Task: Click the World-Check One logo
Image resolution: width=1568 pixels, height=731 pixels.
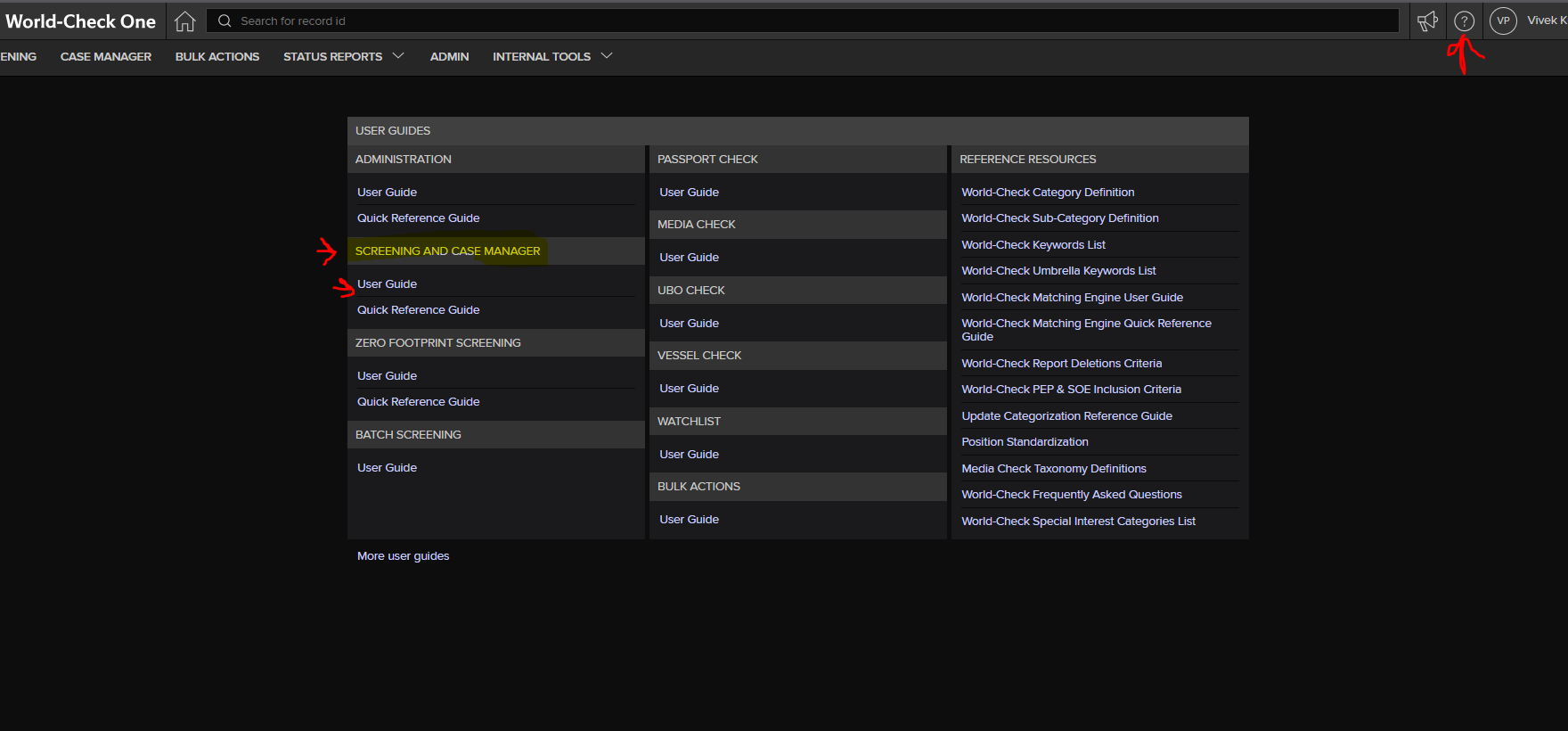Action: click(x=80, y=21)
